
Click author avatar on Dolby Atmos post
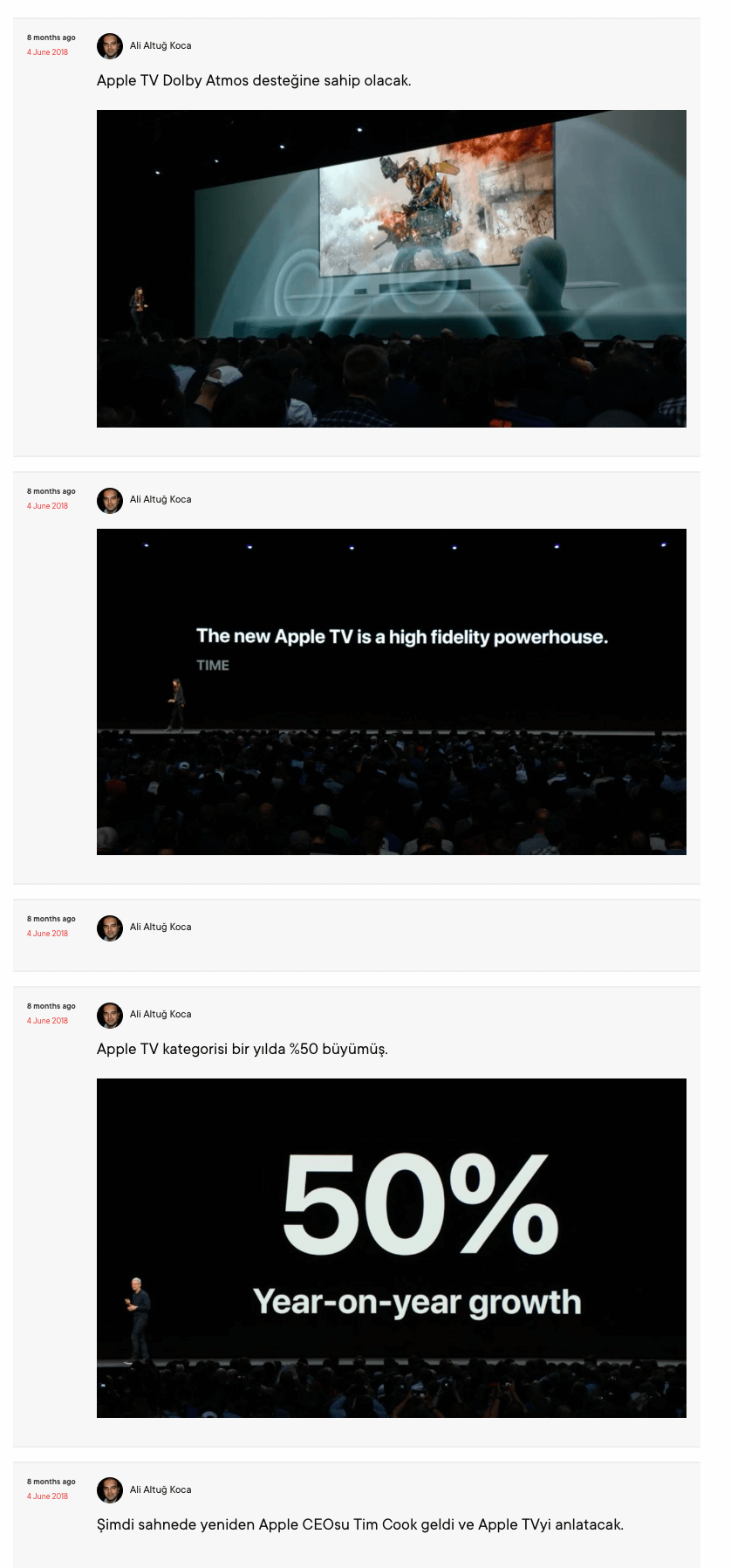tap(110, 46)
